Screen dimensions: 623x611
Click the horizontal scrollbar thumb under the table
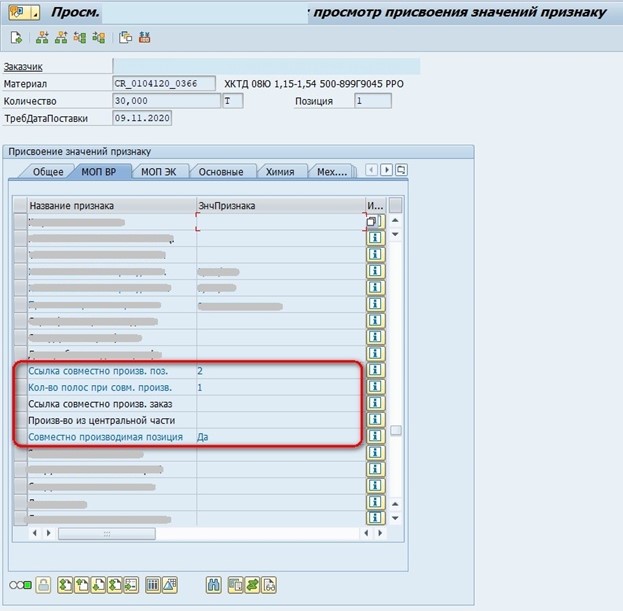pos(106,534)
